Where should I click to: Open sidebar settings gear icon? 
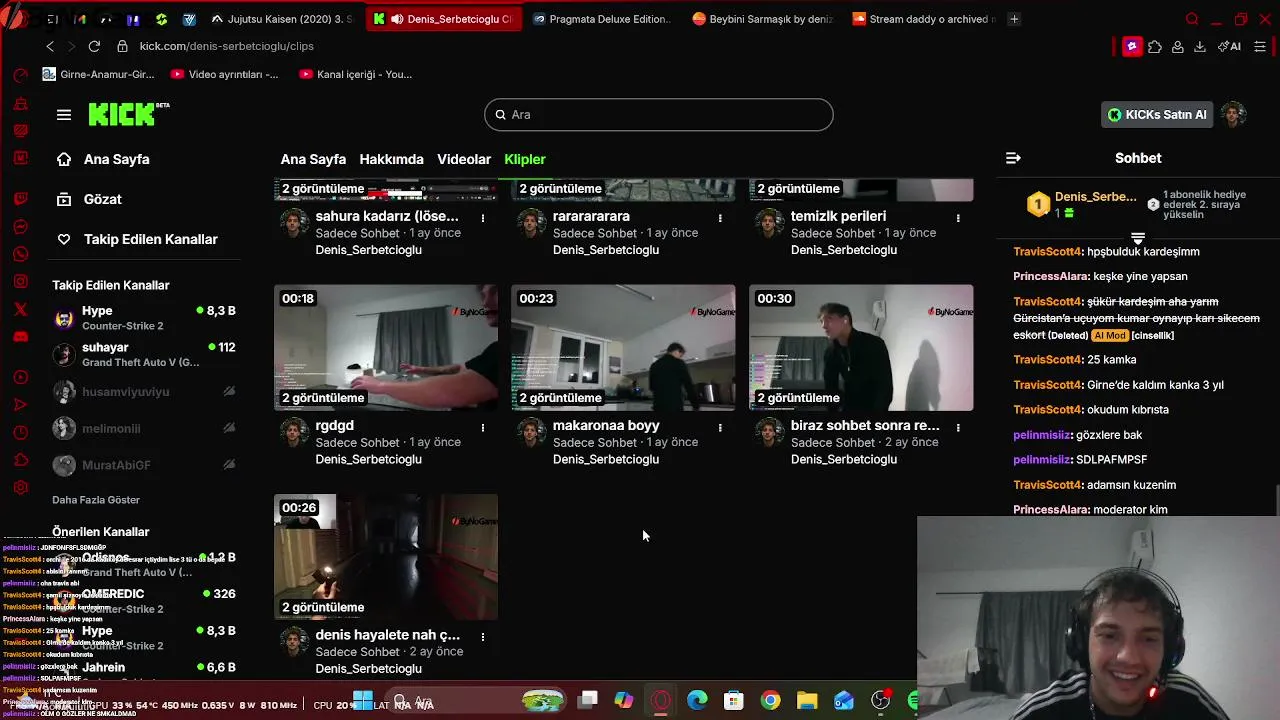click(x=20, y=488)
